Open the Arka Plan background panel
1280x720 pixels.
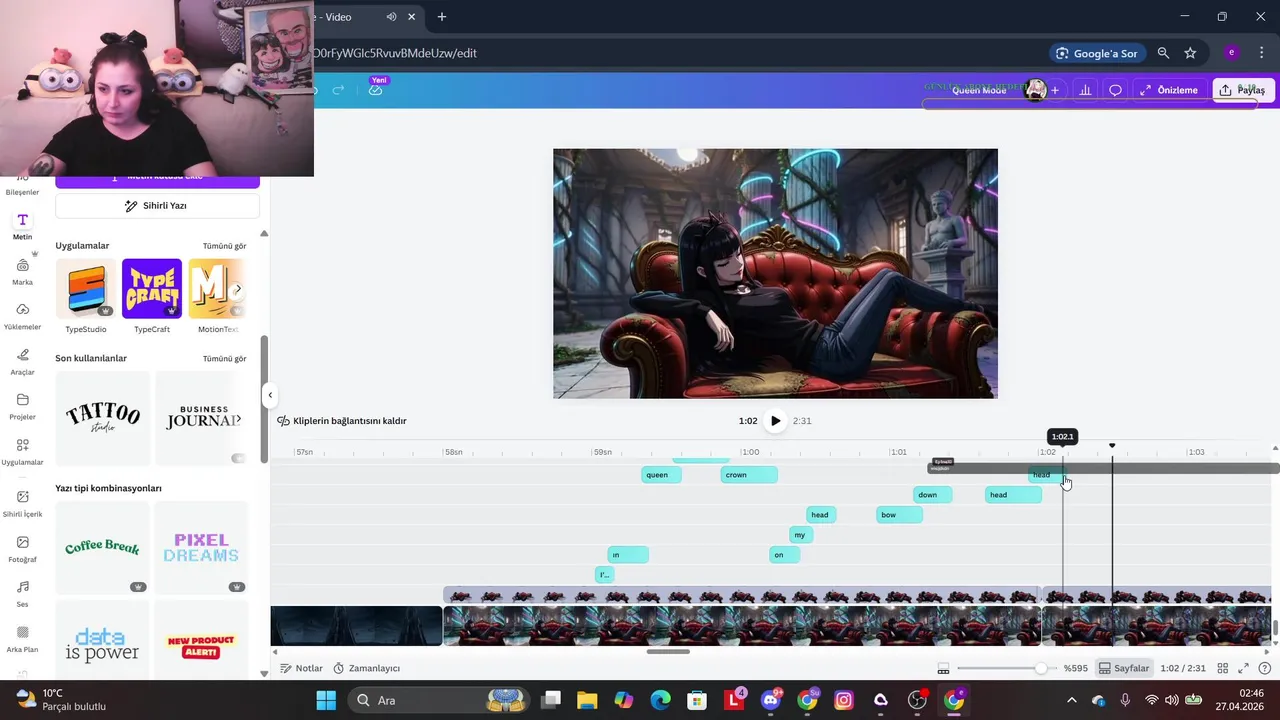(x=22, y=638)
